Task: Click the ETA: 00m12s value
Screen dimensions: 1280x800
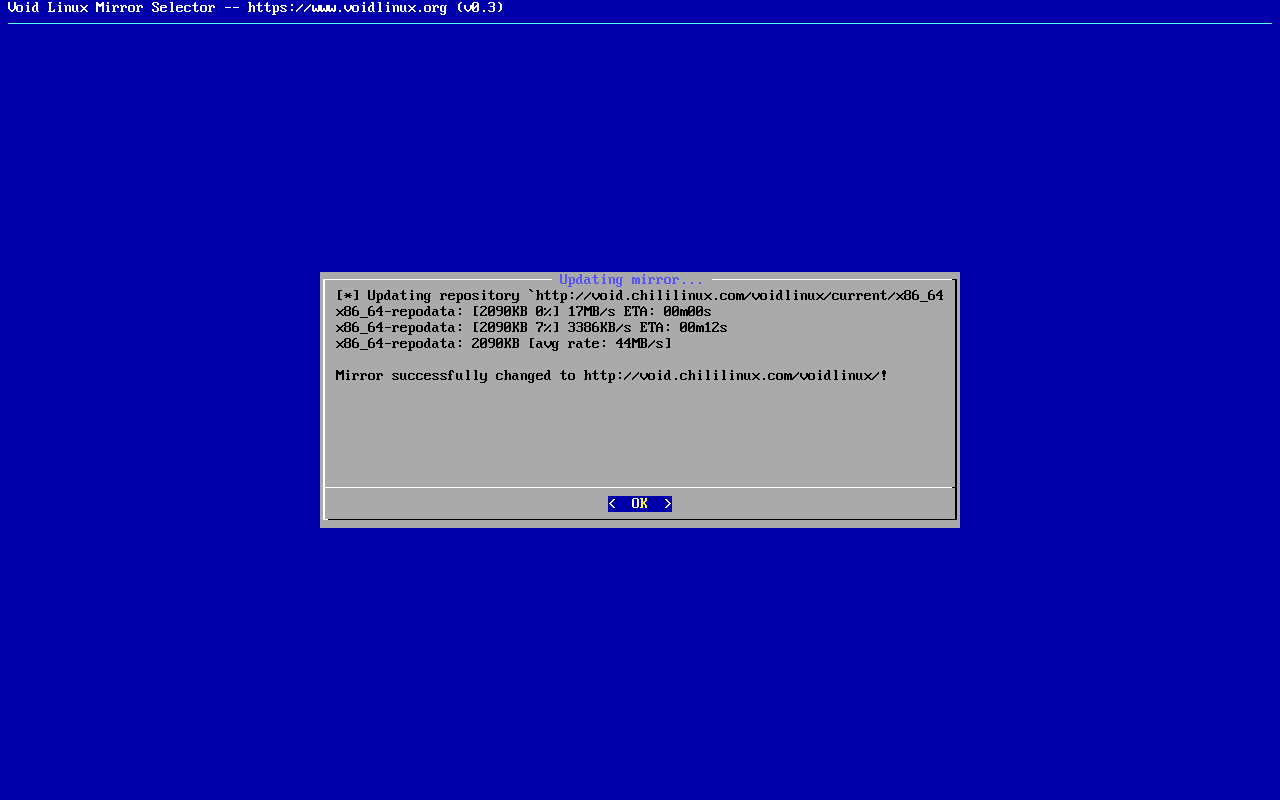Action: 683,328
